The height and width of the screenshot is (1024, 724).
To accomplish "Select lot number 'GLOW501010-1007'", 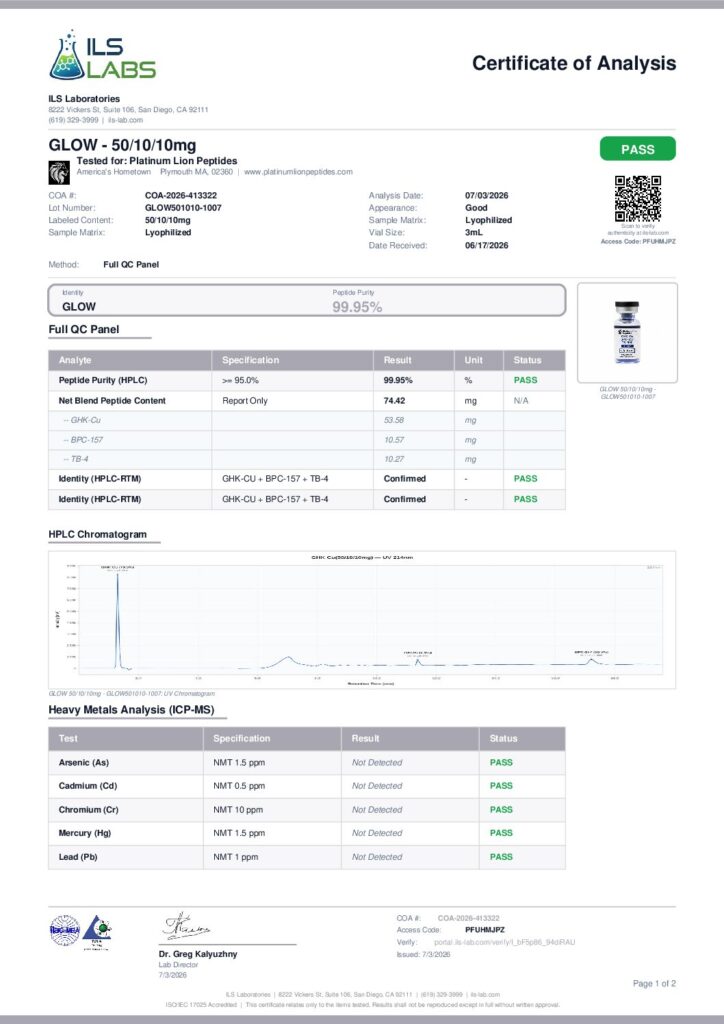I will click(x=183, y=208).
